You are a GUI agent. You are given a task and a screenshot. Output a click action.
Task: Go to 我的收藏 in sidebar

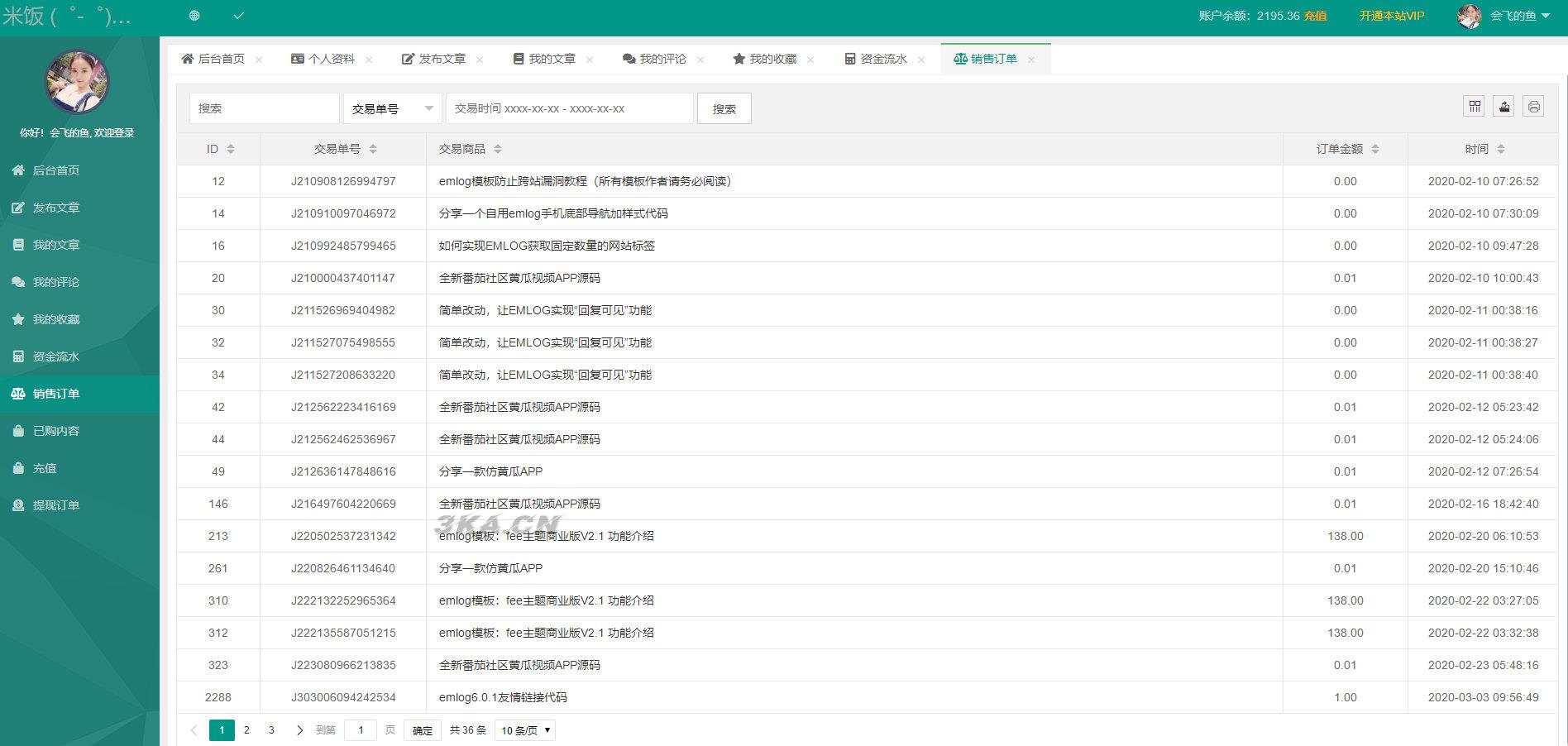[x=55, y=319]
